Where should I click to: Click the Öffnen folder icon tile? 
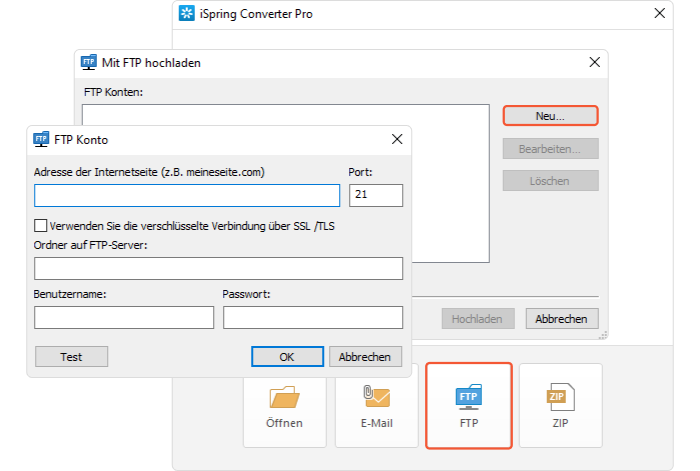284,405
